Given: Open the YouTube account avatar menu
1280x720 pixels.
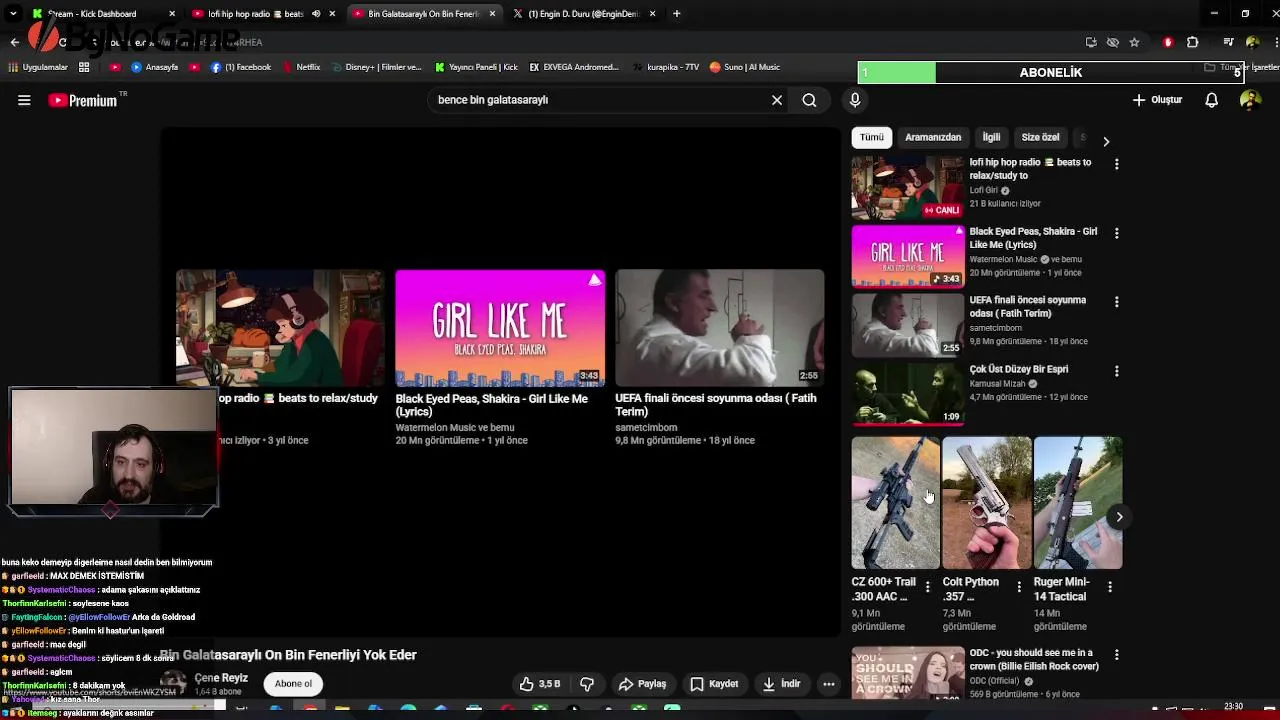Looking at the screenshot, I should 1250,100.
